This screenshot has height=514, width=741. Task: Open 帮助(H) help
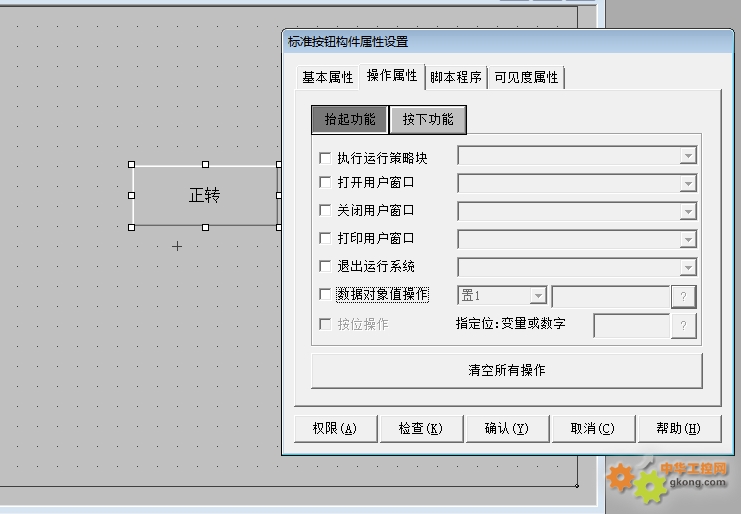point(679,428)
